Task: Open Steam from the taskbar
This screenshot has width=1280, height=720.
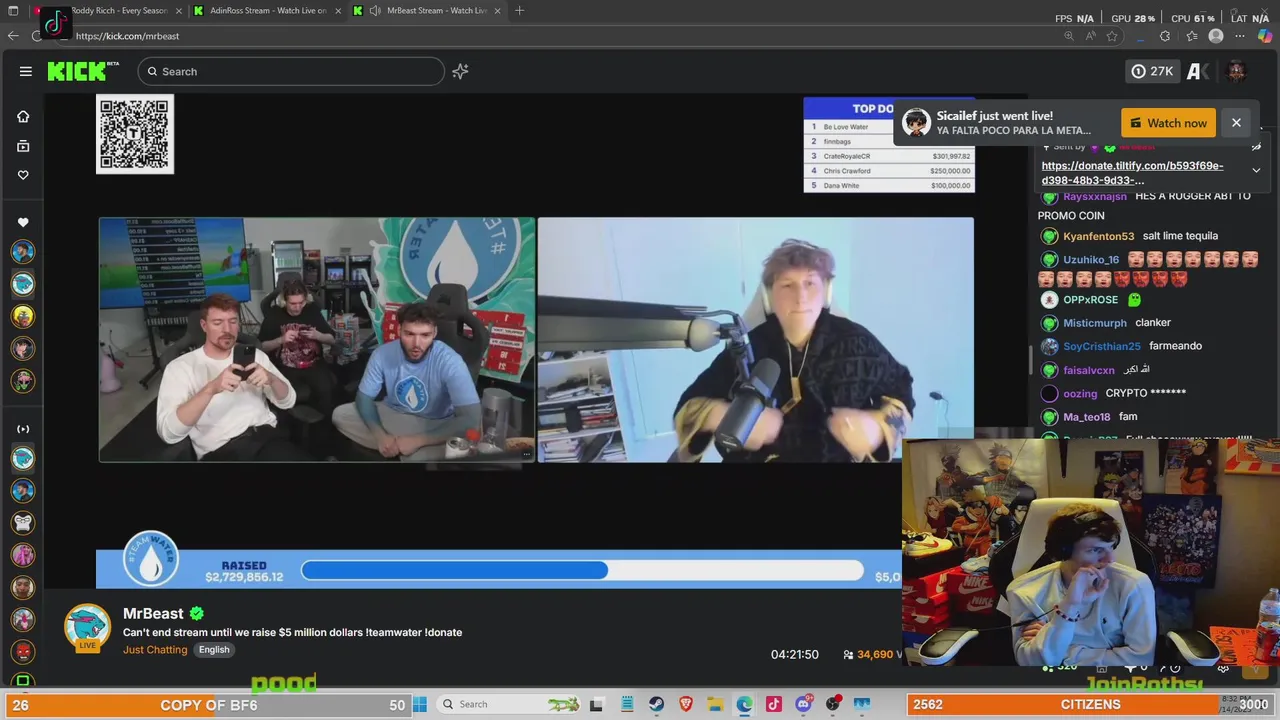Action: (657, 704)
